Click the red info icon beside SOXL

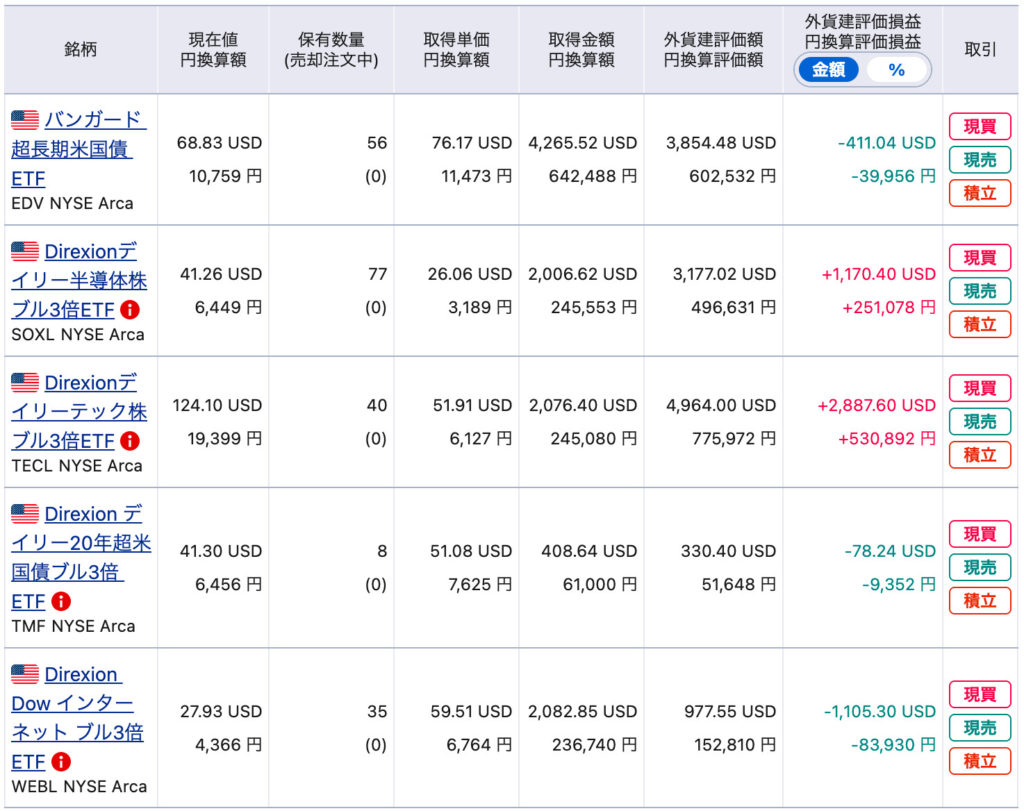coord(130,310)
